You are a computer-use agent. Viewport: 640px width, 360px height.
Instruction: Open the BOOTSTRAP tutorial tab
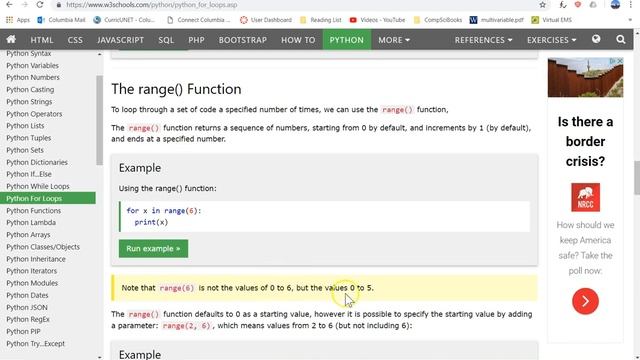pyautogui.click(x=243, y=40)
